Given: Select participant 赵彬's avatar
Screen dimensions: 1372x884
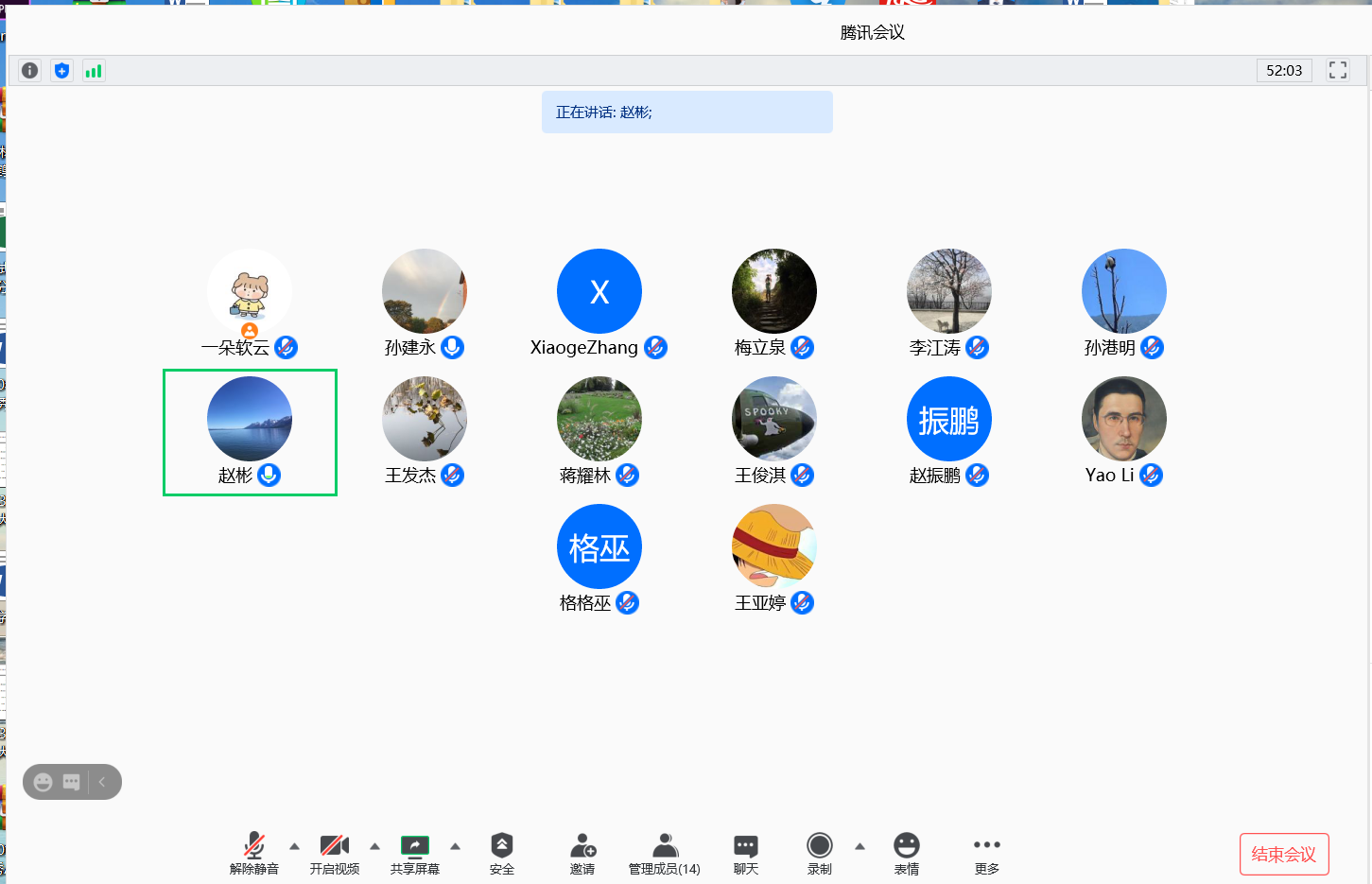Looking at the screenshot, I should pos(250,419).
